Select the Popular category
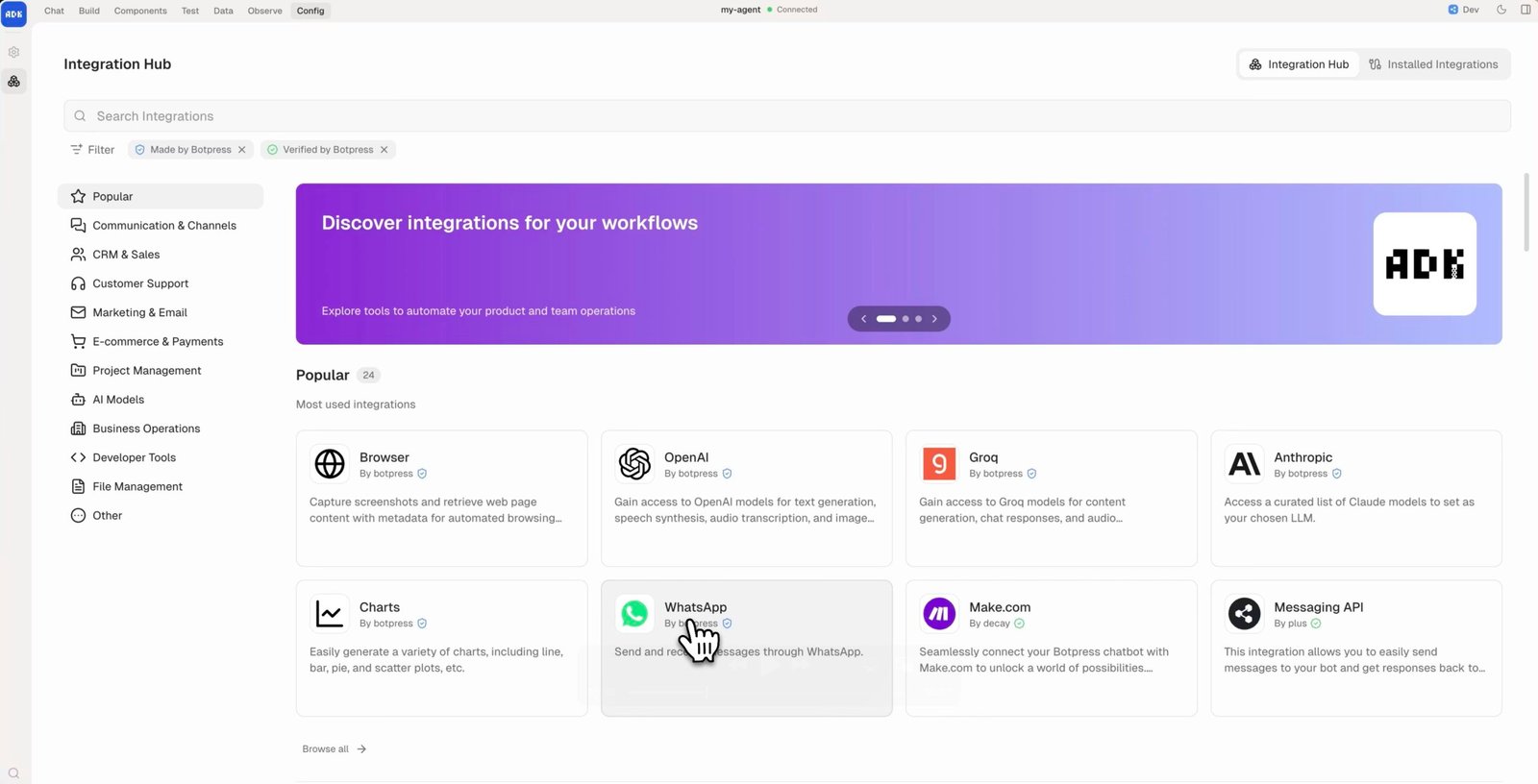 coord(161,196)
